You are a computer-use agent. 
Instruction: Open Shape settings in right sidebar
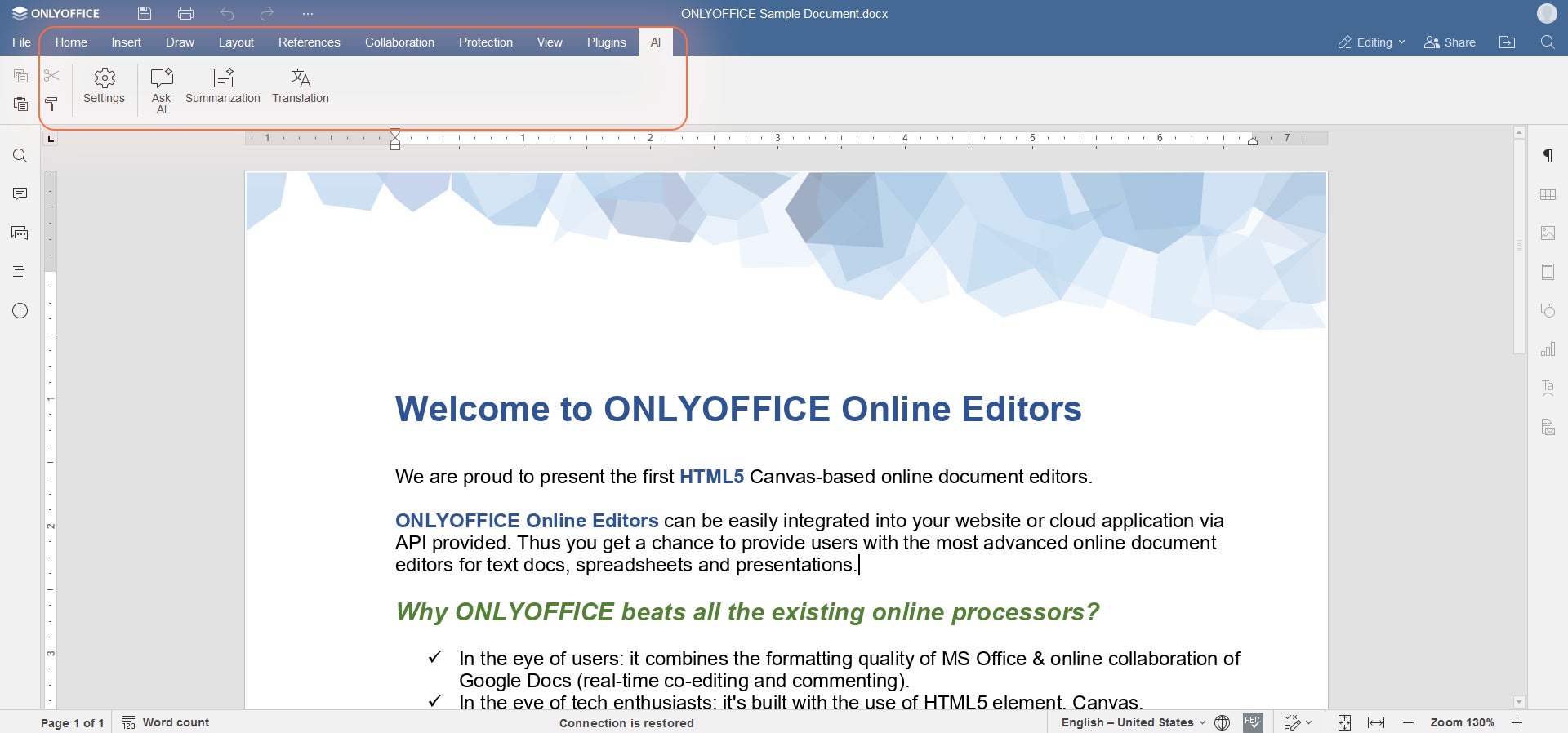click(1548, 311)
